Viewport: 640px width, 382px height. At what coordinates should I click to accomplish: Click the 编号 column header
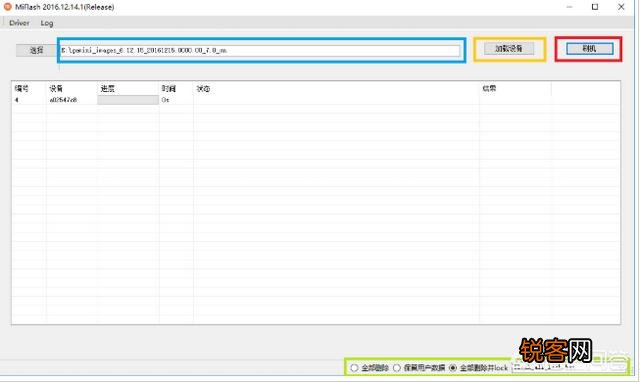(x=22, y=88)
